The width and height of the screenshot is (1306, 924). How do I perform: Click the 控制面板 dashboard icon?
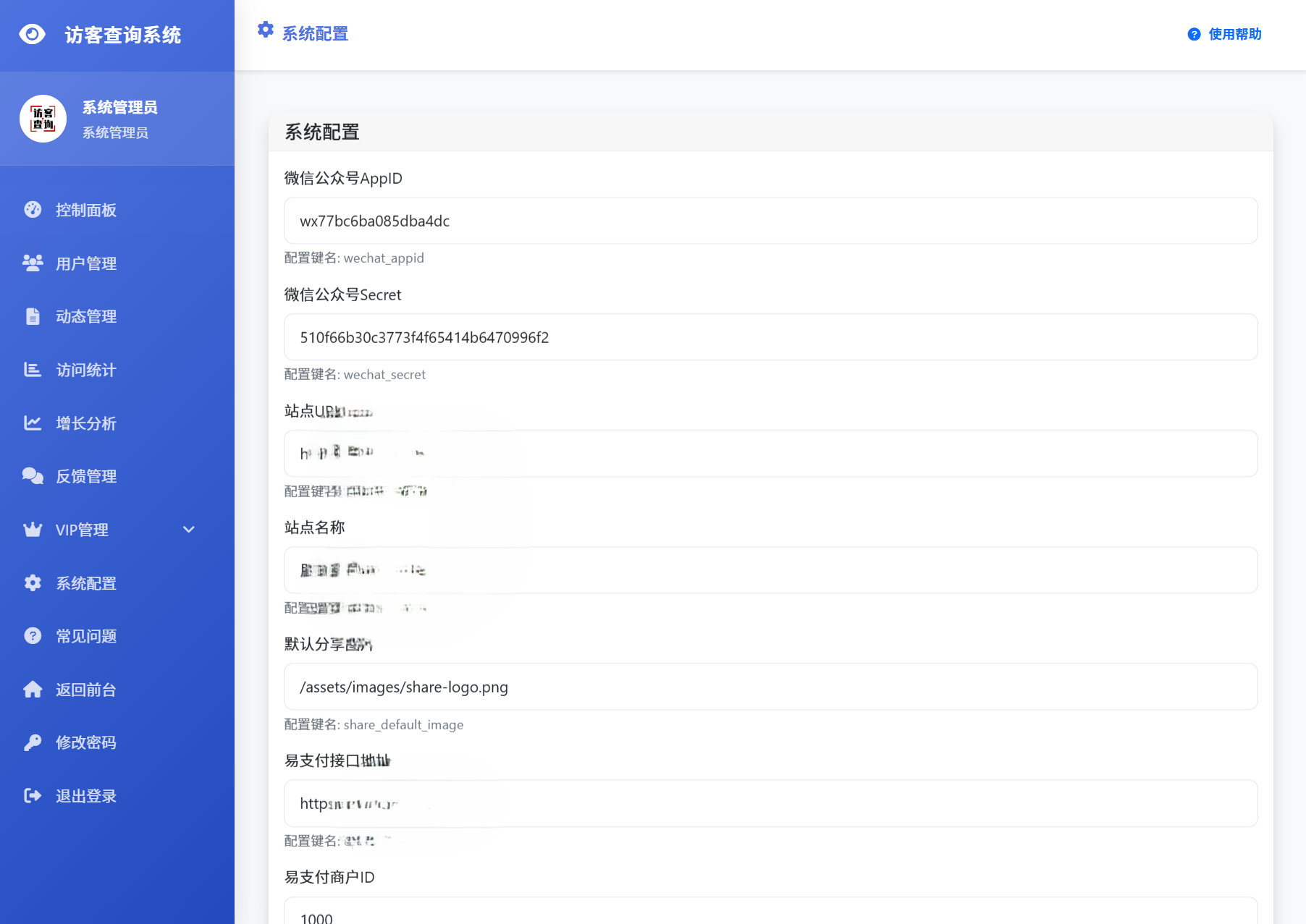[x=33, y=210]
